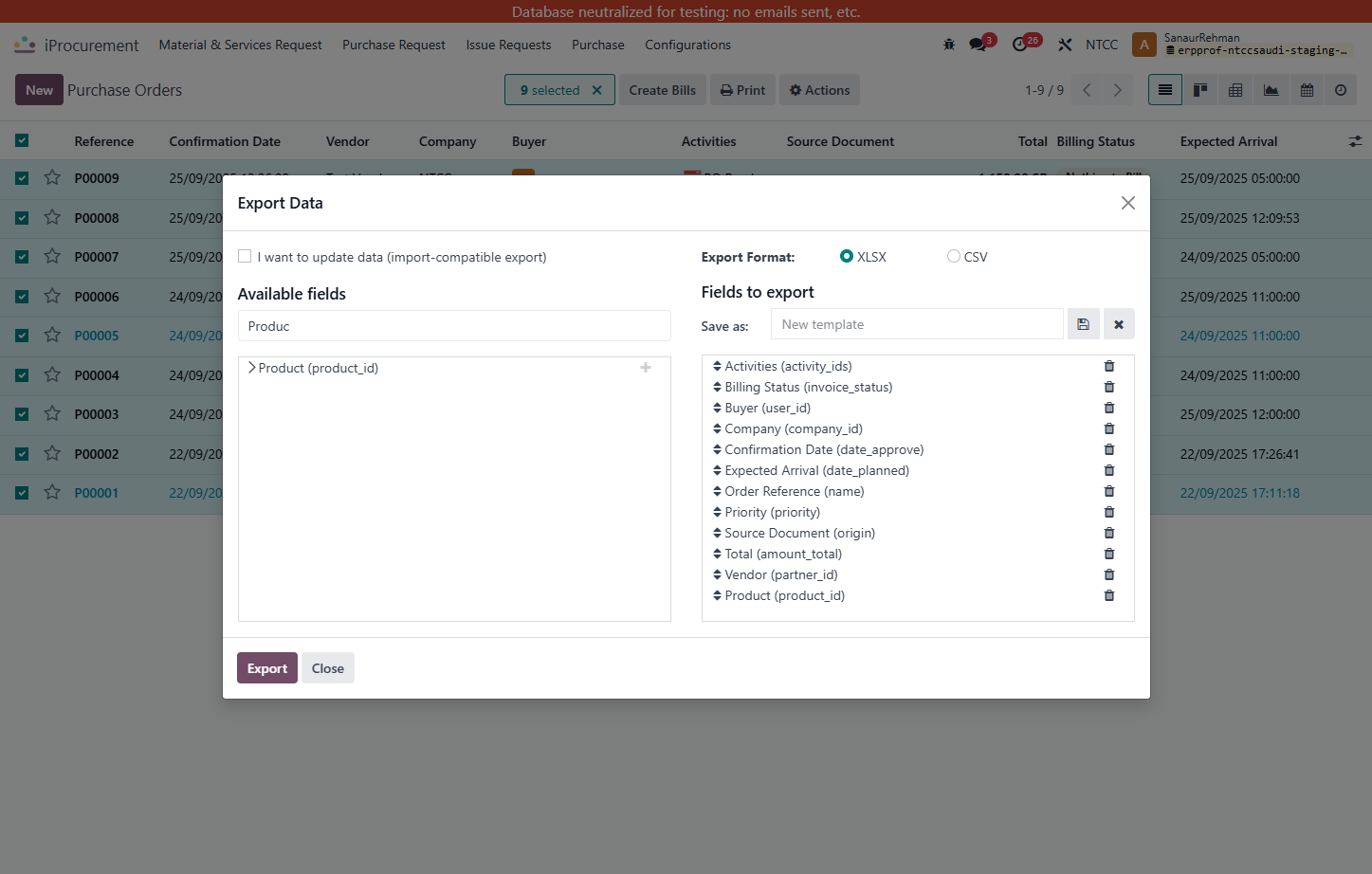The height and width of the screenshot is (874, 1372).
Task: Trash the Confirmation Date export field
Action: tap(1109, 449)
